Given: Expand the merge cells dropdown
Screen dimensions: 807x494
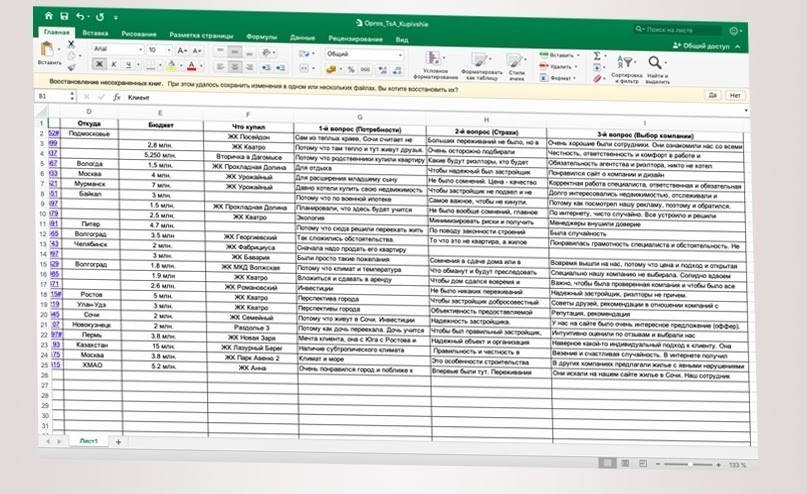Looking at the screenshot, I should click(313, 68).
